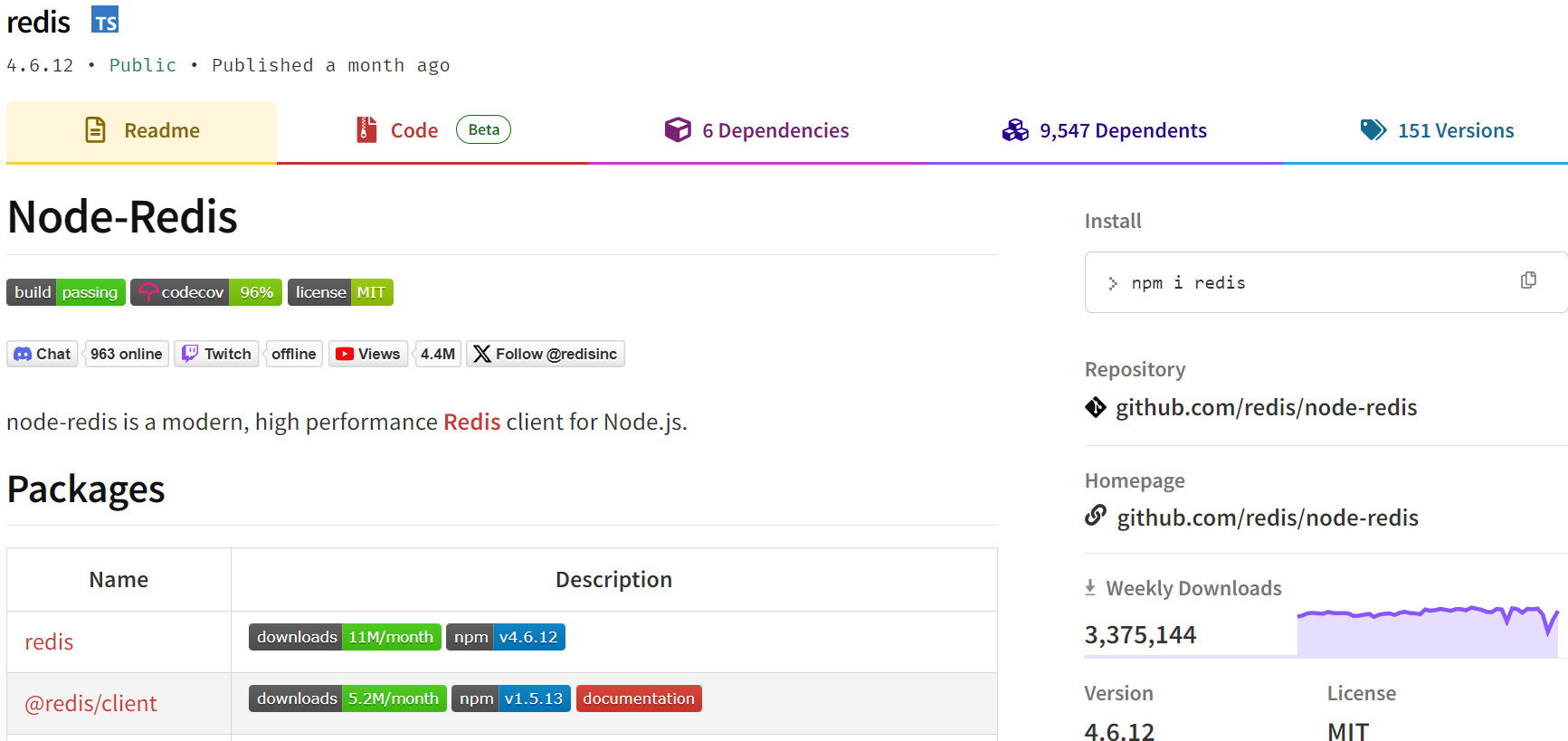The image size is (1568, 741).
Task: Click the redis package title at top
Action: coord(38,22)
